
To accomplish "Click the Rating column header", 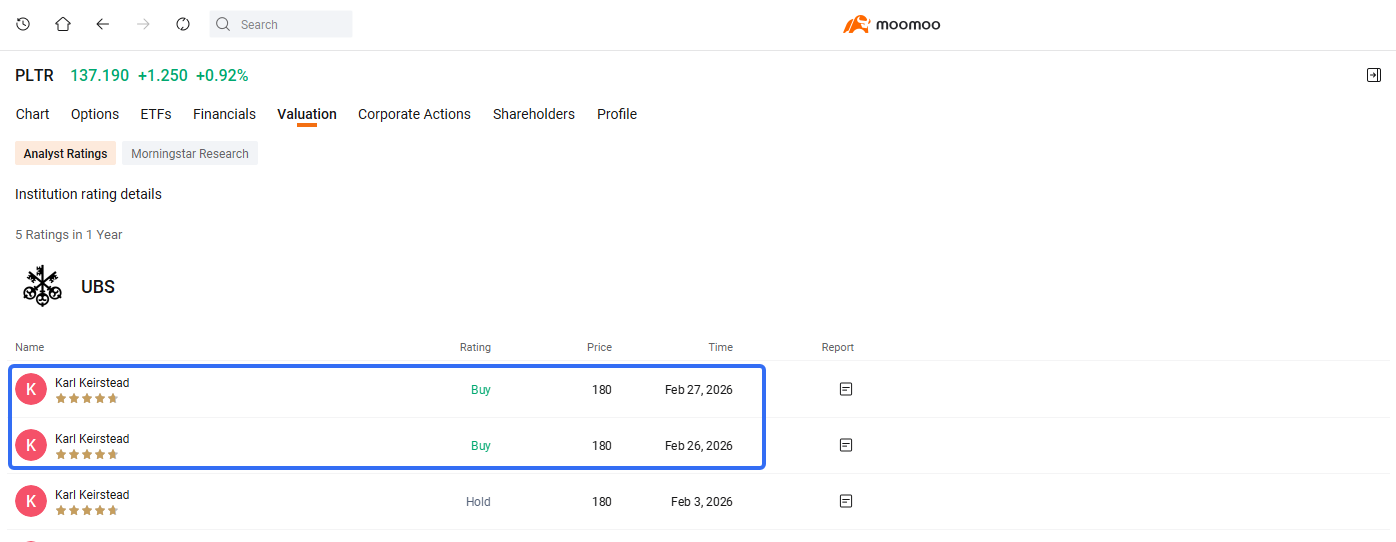I will click(475, 347).
